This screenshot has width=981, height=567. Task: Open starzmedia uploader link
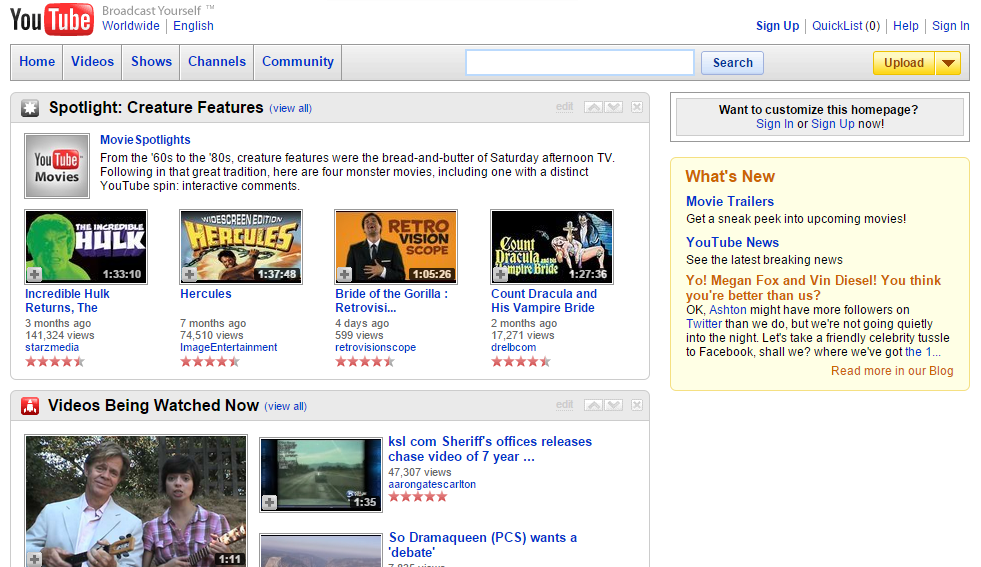[52, 347]
